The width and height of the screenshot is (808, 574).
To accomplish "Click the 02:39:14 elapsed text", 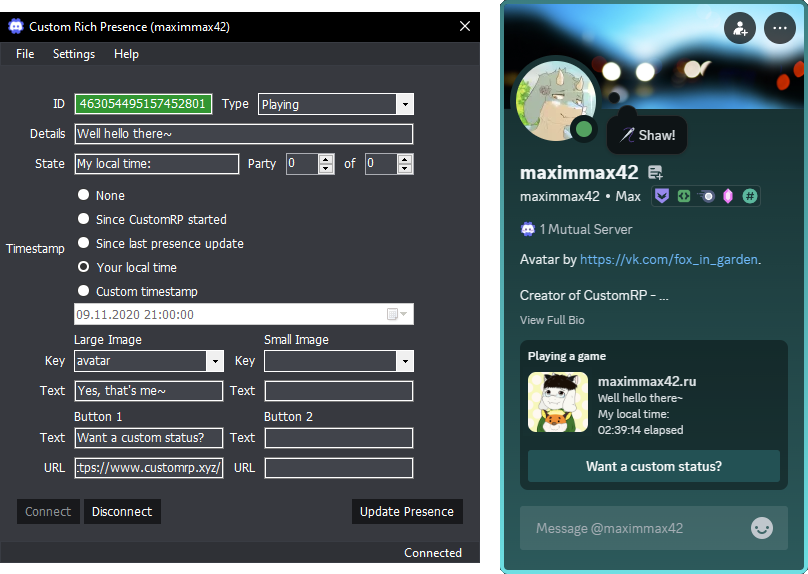I will click(641, 430).
